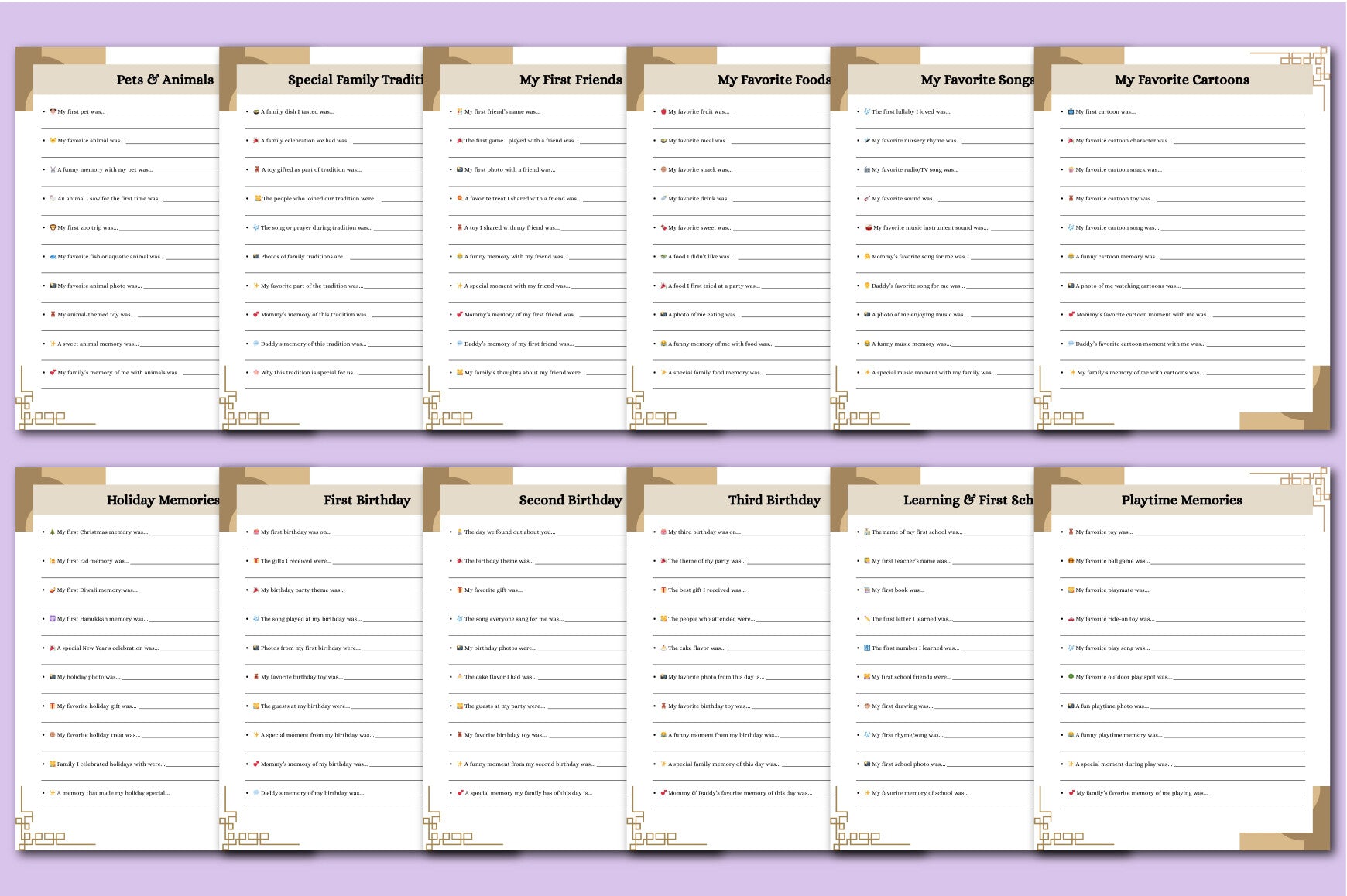
Task: Select the line 'My favorite animal was...'
Action: [91, 141]
